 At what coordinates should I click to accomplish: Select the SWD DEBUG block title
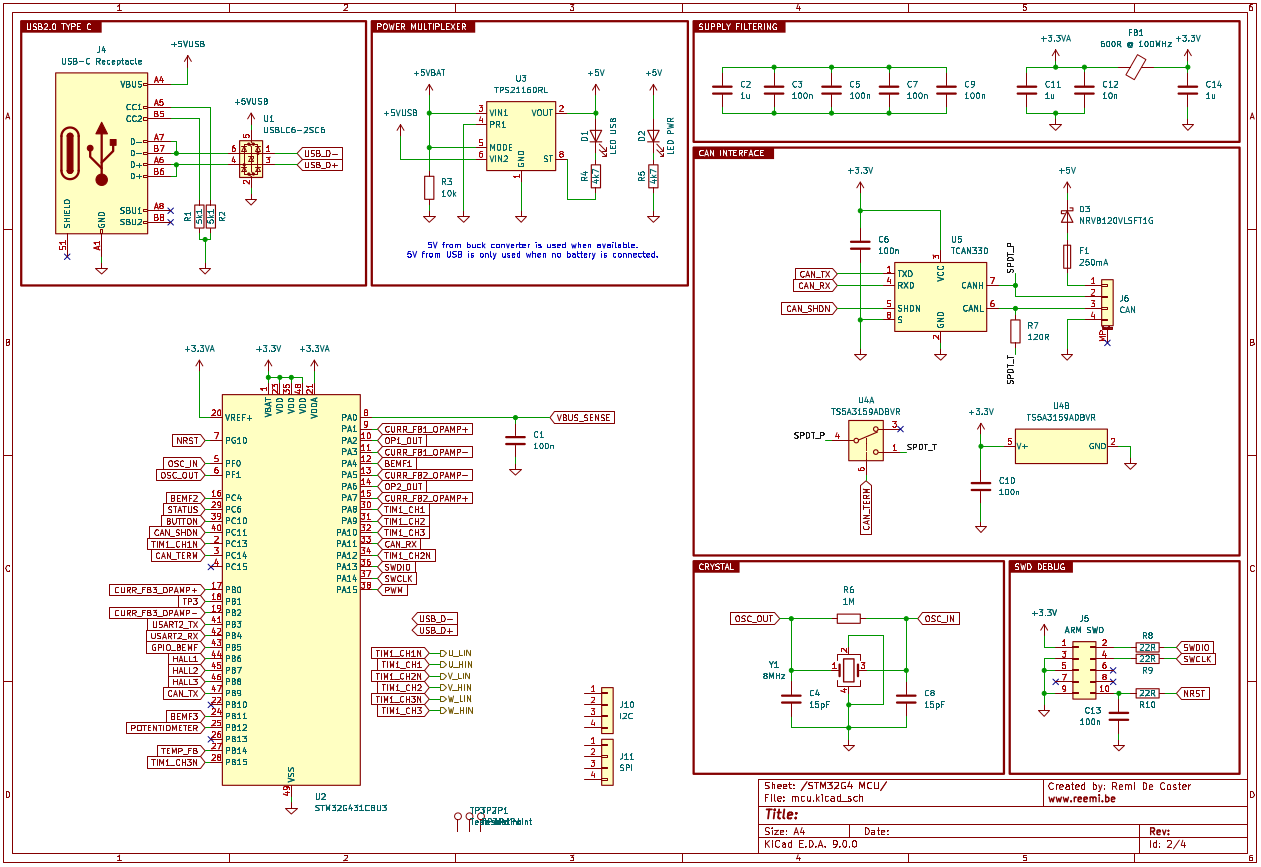(1041, 567)
